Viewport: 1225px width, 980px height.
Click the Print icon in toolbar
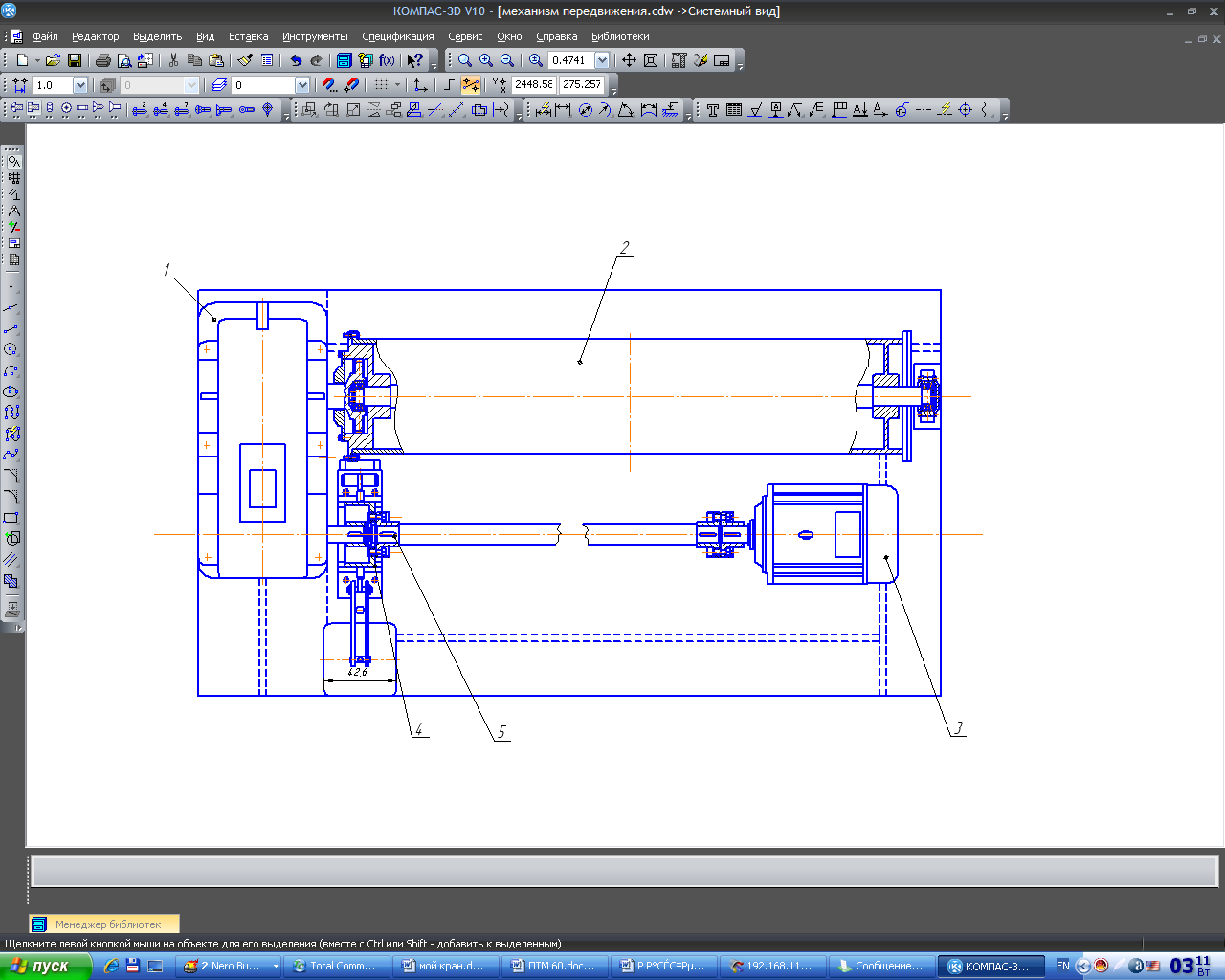click(103, 60)
